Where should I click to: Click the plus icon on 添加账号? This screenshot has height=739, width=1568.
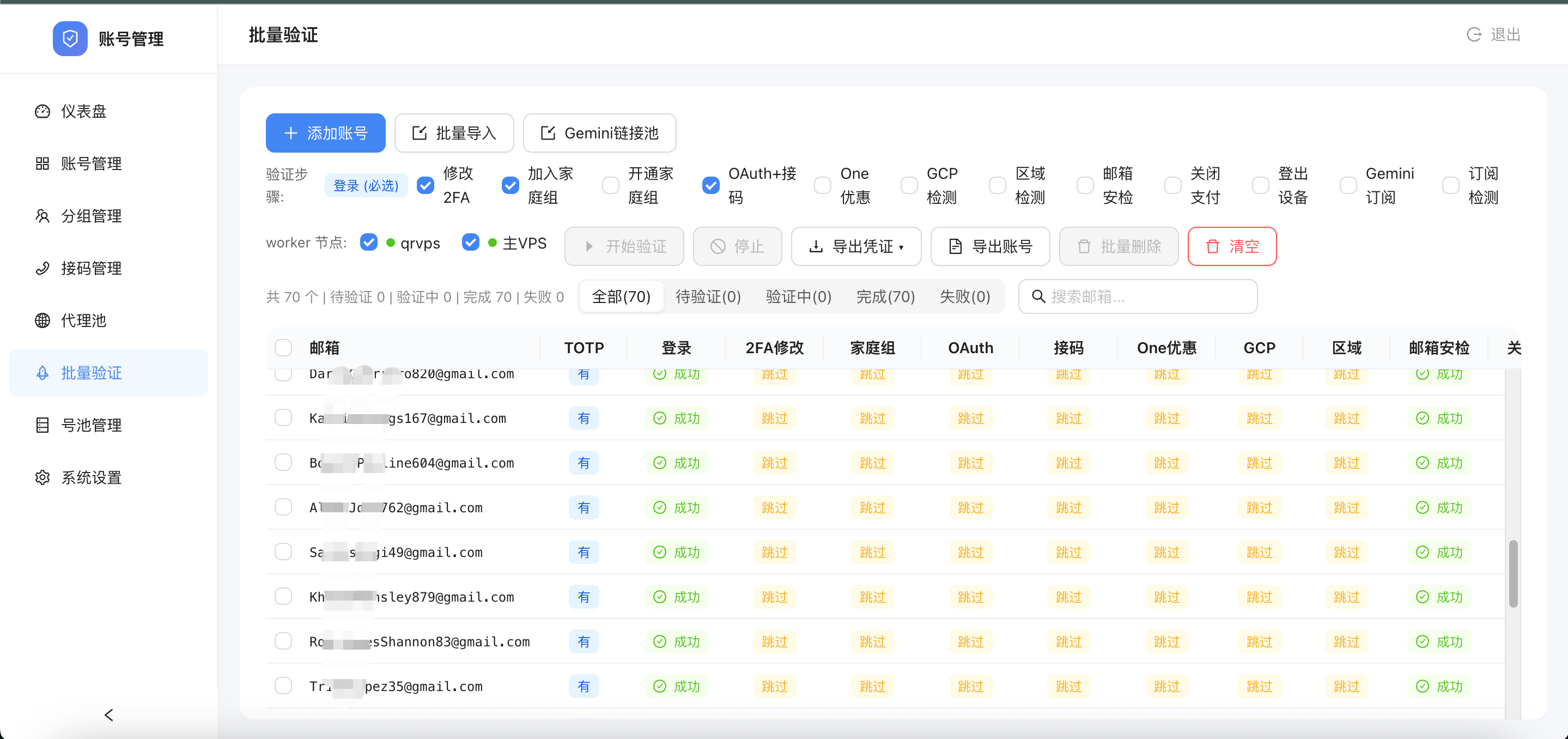[x=291, y=134]
